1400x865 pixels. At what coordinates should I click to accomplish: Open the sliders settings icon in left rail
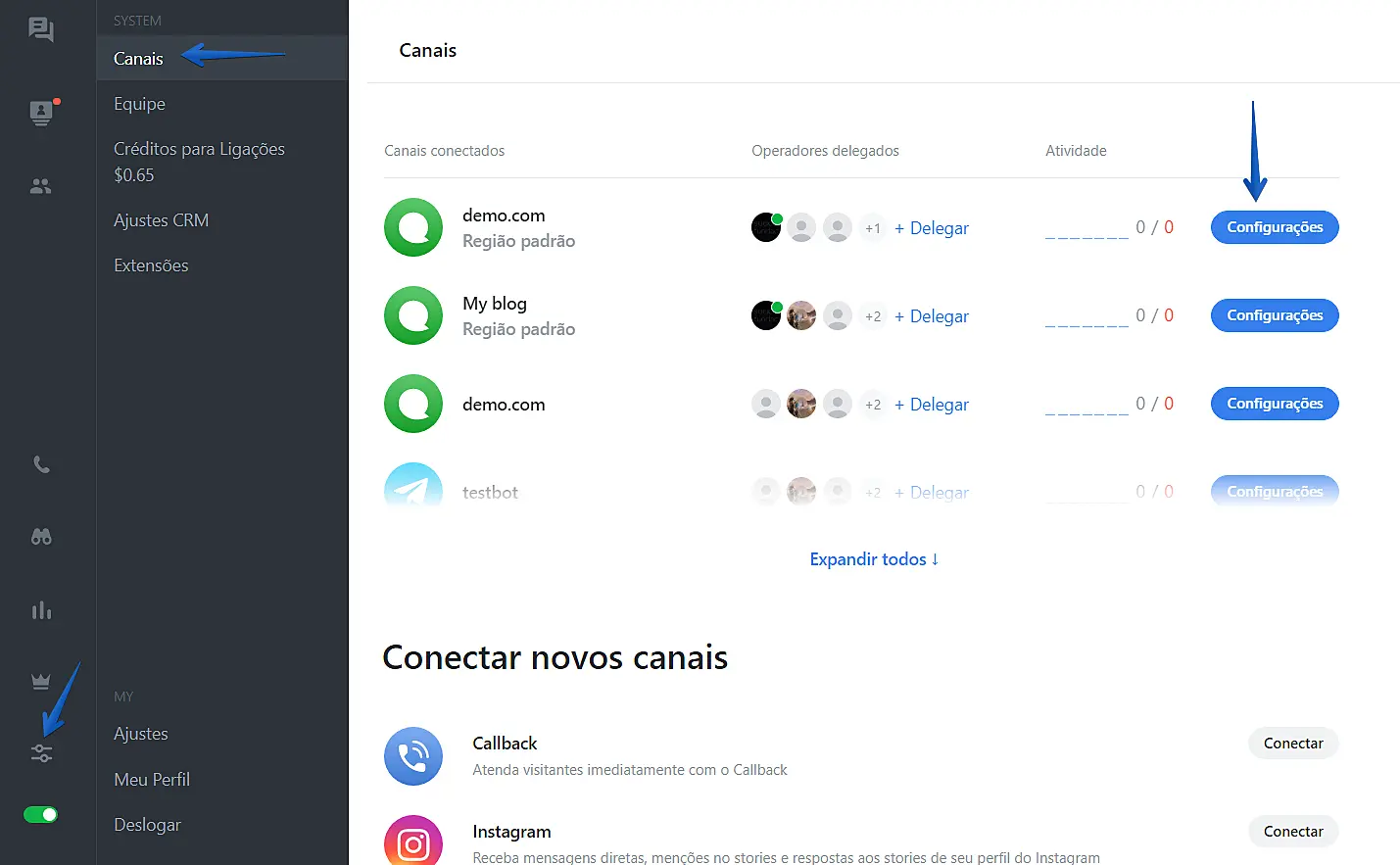click(x=41, y=753)
